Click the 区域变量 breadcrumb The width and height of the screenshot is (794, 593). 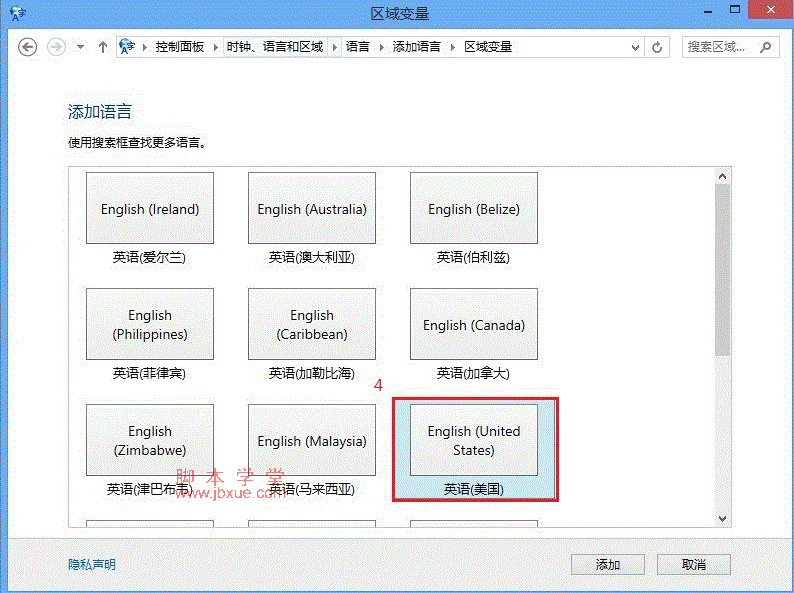tap(488, 47)
